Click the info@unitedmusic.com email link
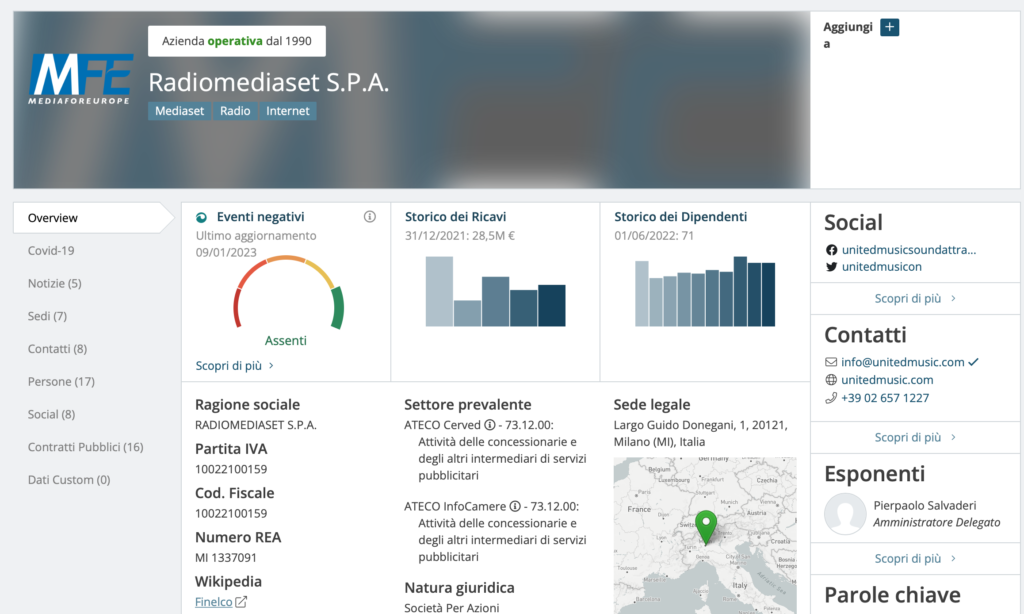The image size is (1024, 614). pos(903,362)
